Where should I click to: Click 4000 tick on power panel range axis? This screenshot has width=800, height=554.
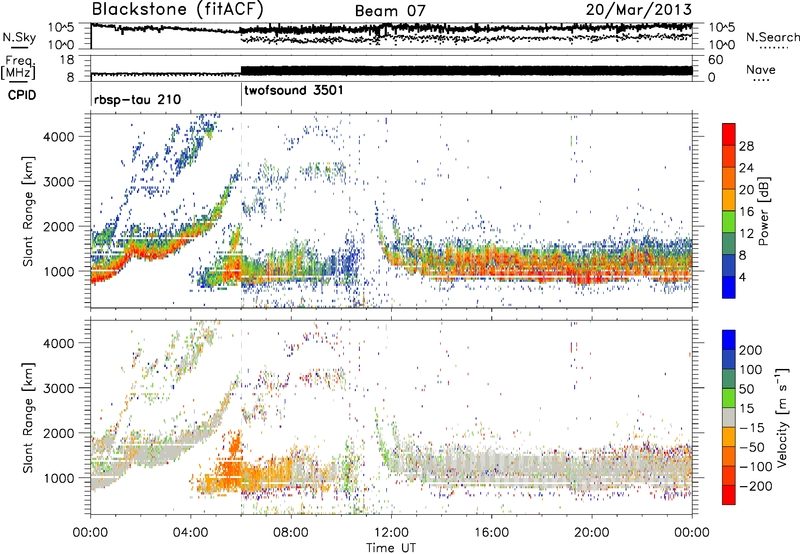(59, 137)
